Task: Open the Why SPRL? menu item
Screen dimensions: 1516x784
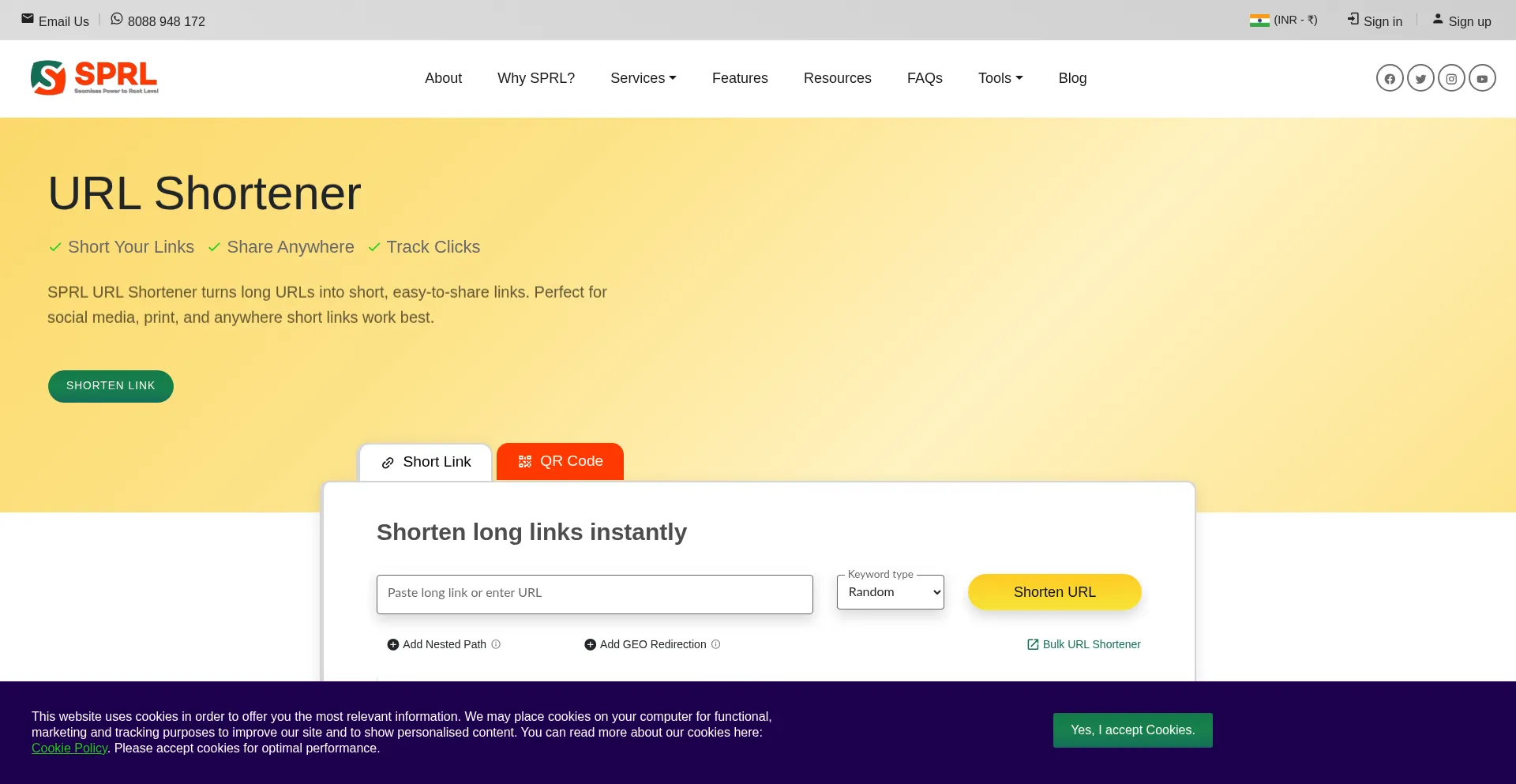Action: [536, 78]
